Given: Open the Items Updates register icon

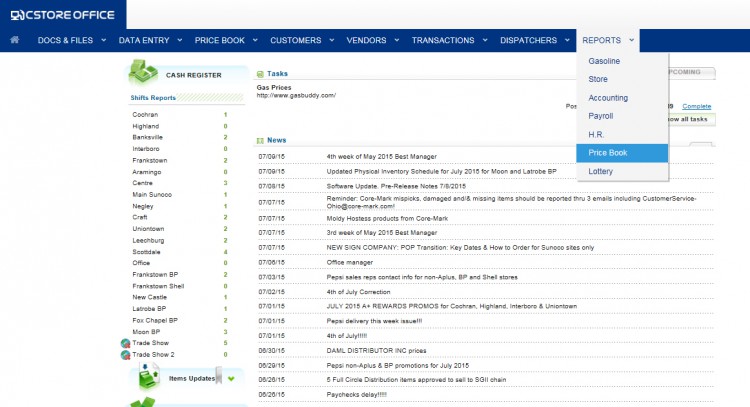Looking at the screenshot, I should pos(149,376).
